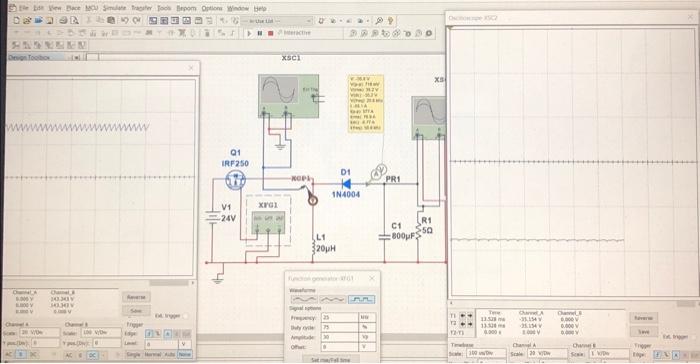Click the magnifier Find icon in toolbar
The width and height of the screenshot is (700, 364).
pyautogui.click(x=379, y=21)
